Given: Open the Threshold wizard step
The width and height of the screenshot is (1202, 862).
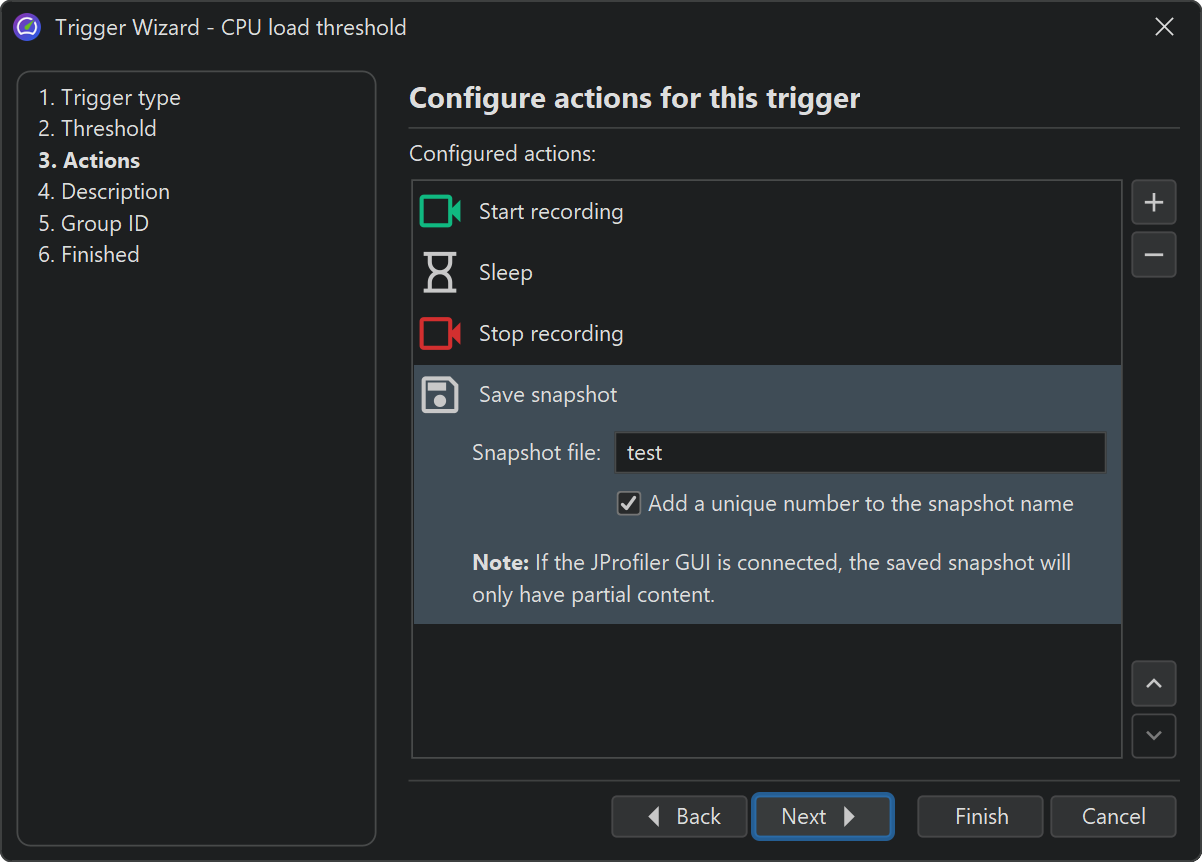Looking at the screenshot, I should 98,129.
